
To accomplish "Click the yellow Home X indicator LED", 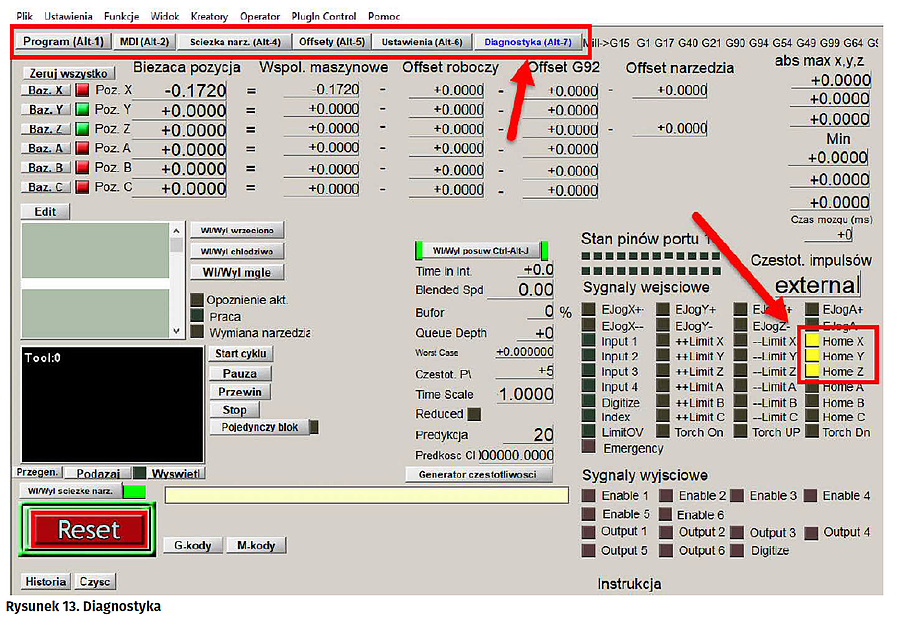I will [812, 341].
